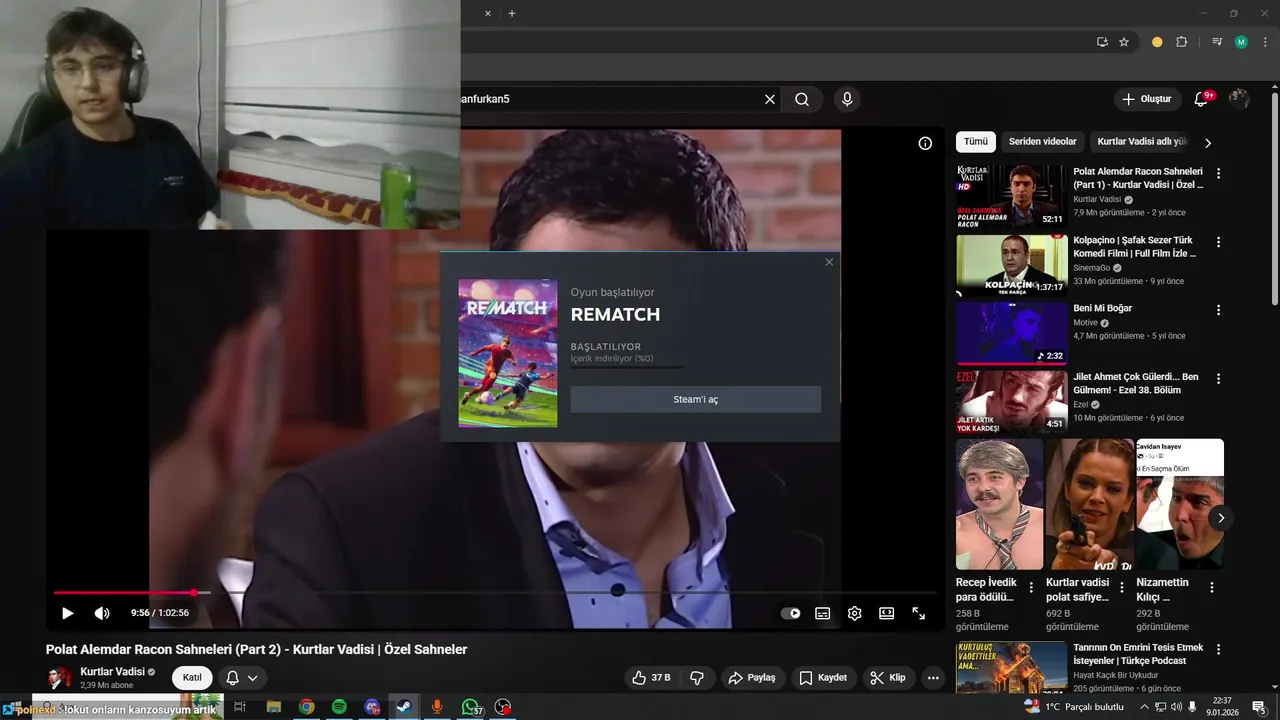Like the video, 37 B
The image size is (1280, 720).
[651, 678]
